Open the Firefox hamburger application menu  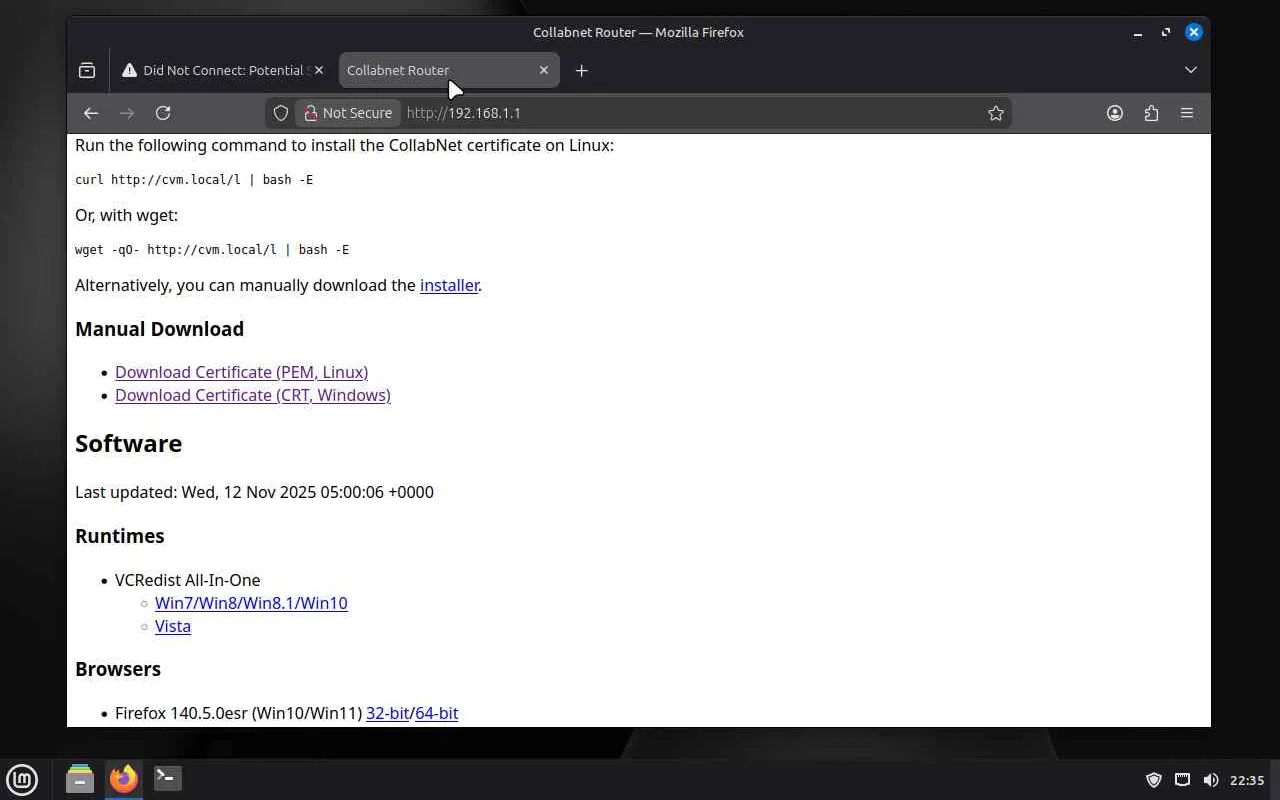pyautogui.click(x=1187, y=113)
